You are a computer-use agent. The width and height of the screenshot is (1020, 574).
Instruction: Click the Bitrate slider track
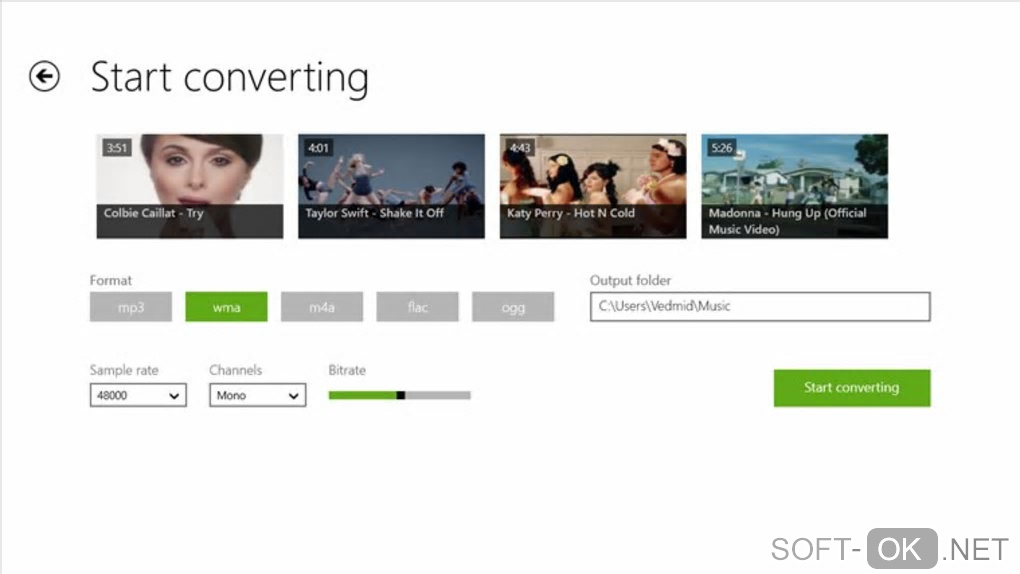click(x=399, y=395)
